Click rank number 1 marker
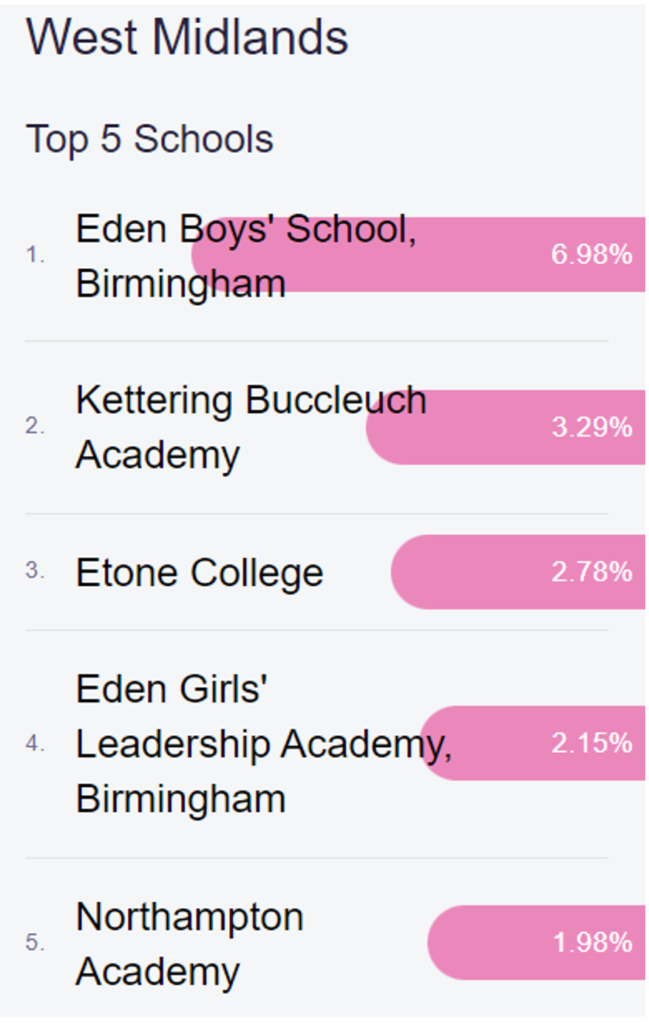Screen dimensions: 649x1024 tap(35, 255)
